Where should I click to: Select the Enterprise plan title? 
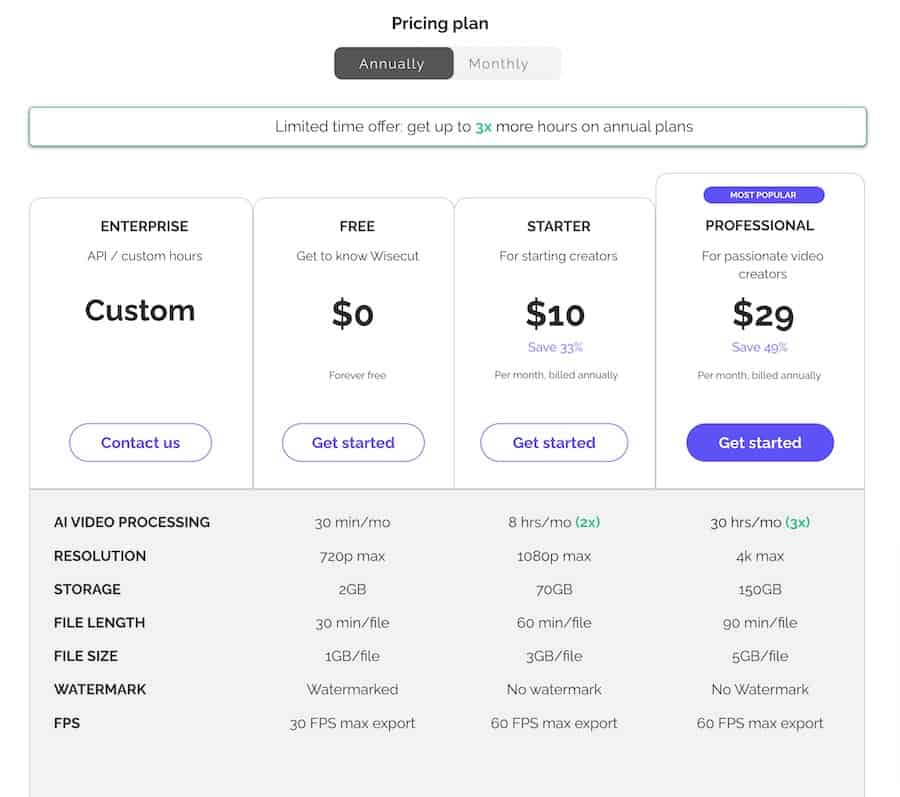coord(144,226)
